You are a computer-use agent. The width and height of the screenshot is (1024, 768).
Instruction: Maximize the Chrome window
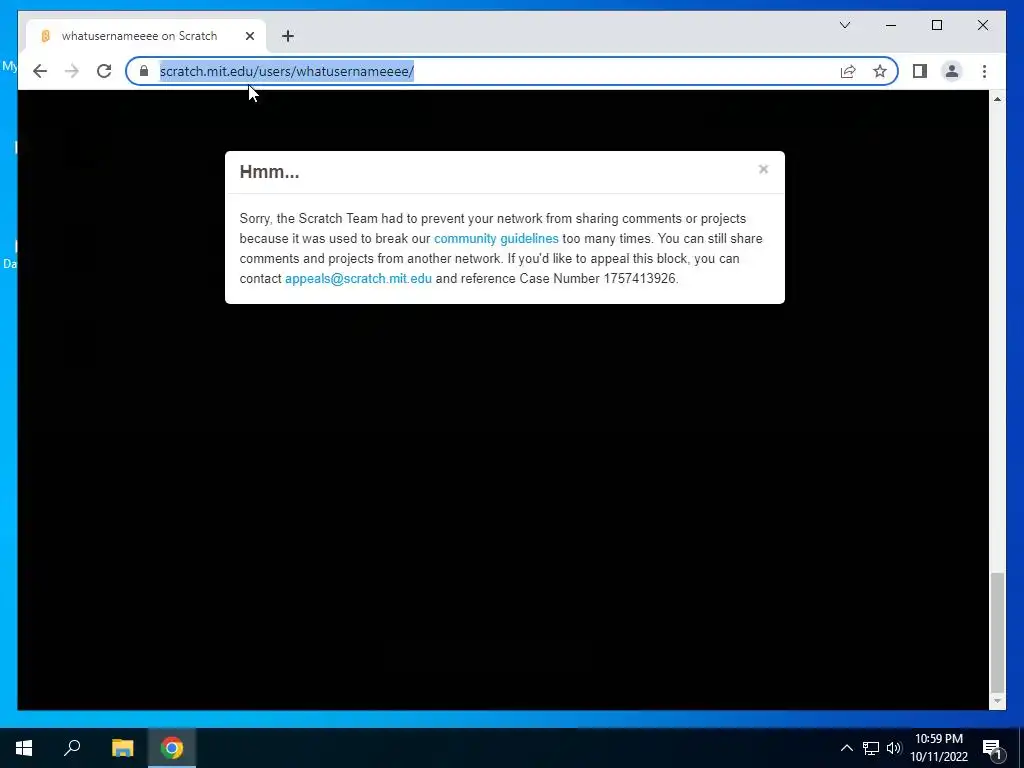pyautogui.click(x=936, y=25)
